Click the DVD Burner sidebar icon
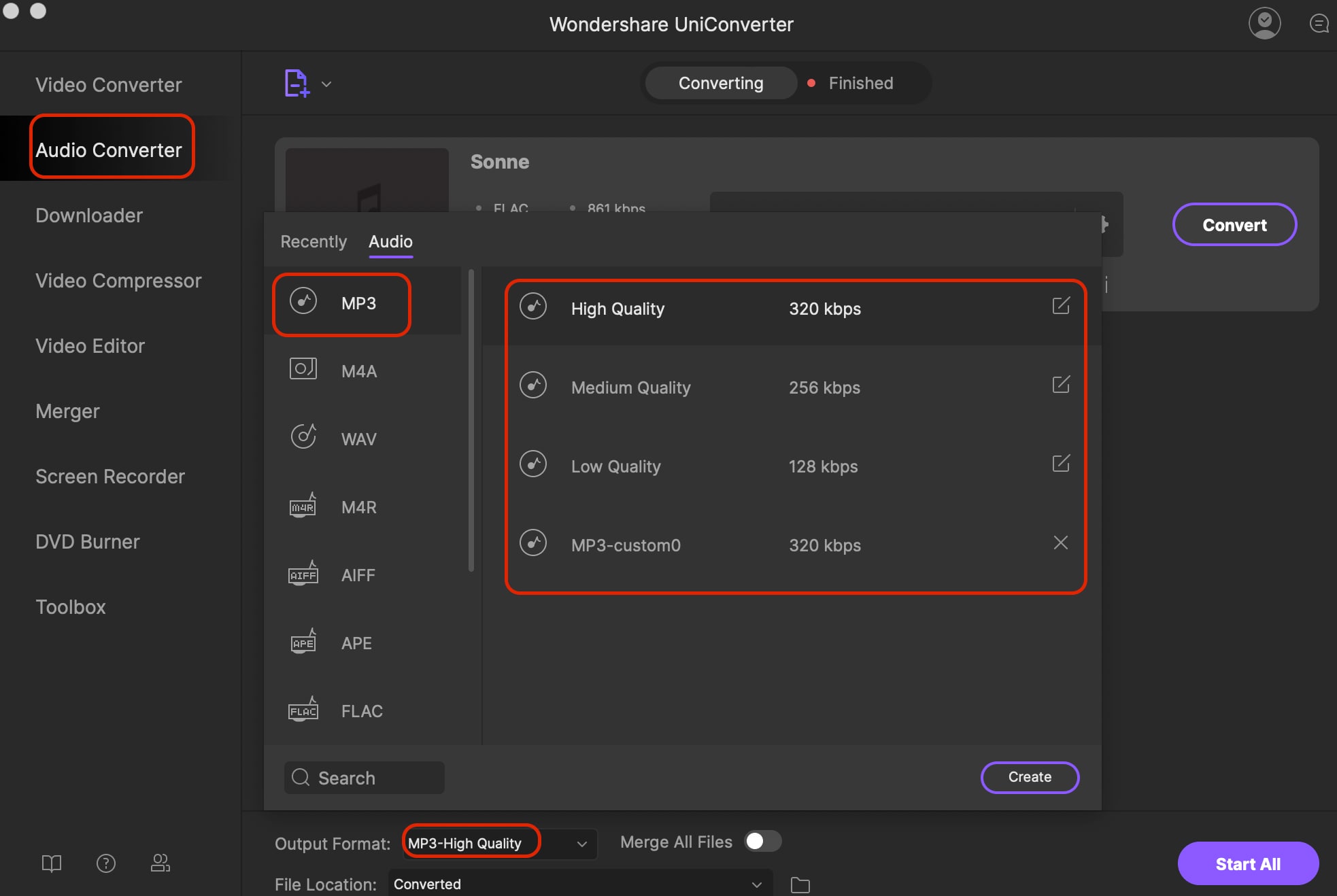Viewport: 1337px width, 896px height. (87, 540)
